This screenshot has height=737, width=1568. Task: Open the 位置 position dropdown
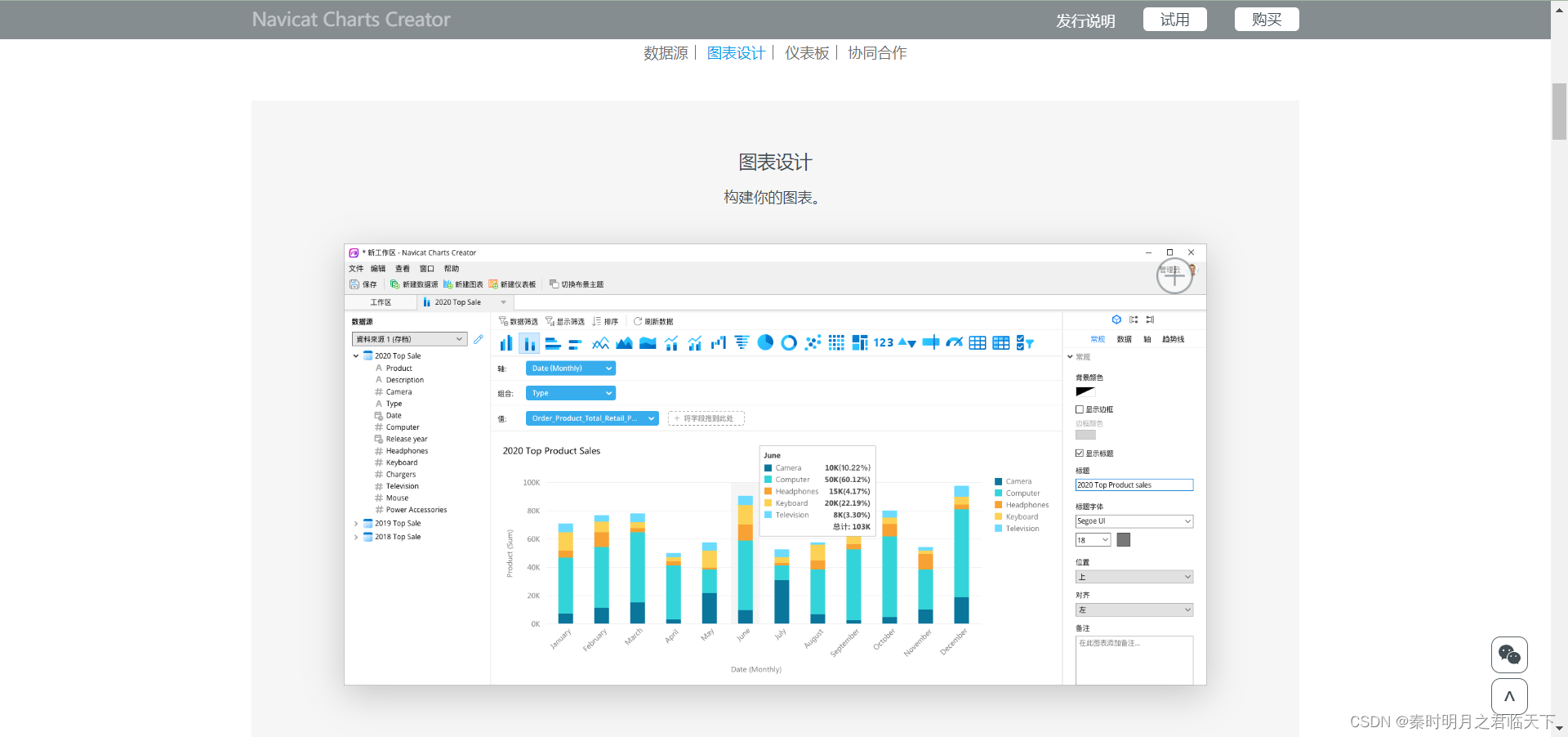click(x=1134, y=577)
